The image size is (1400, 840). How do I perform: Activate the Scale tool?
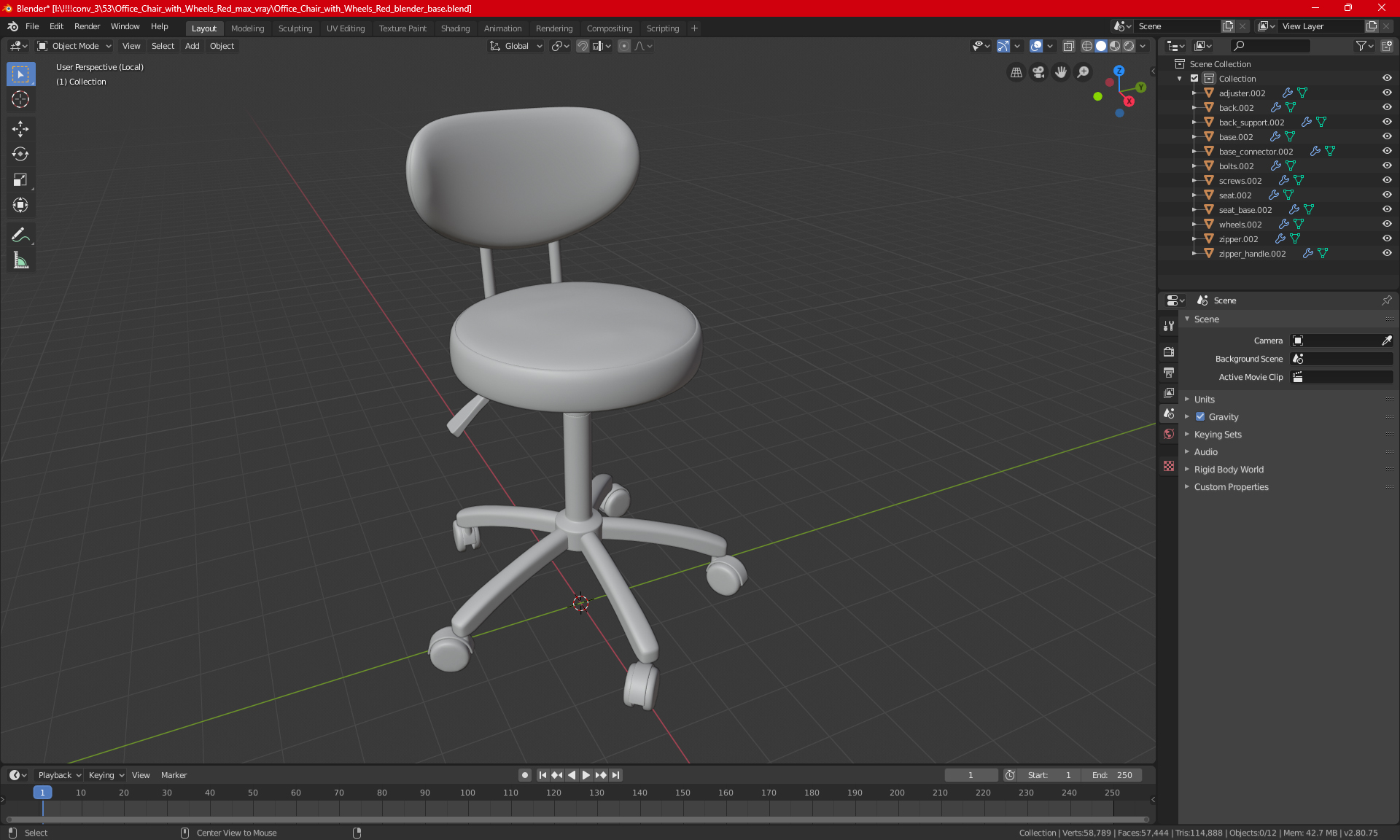[x=20, y=179]
